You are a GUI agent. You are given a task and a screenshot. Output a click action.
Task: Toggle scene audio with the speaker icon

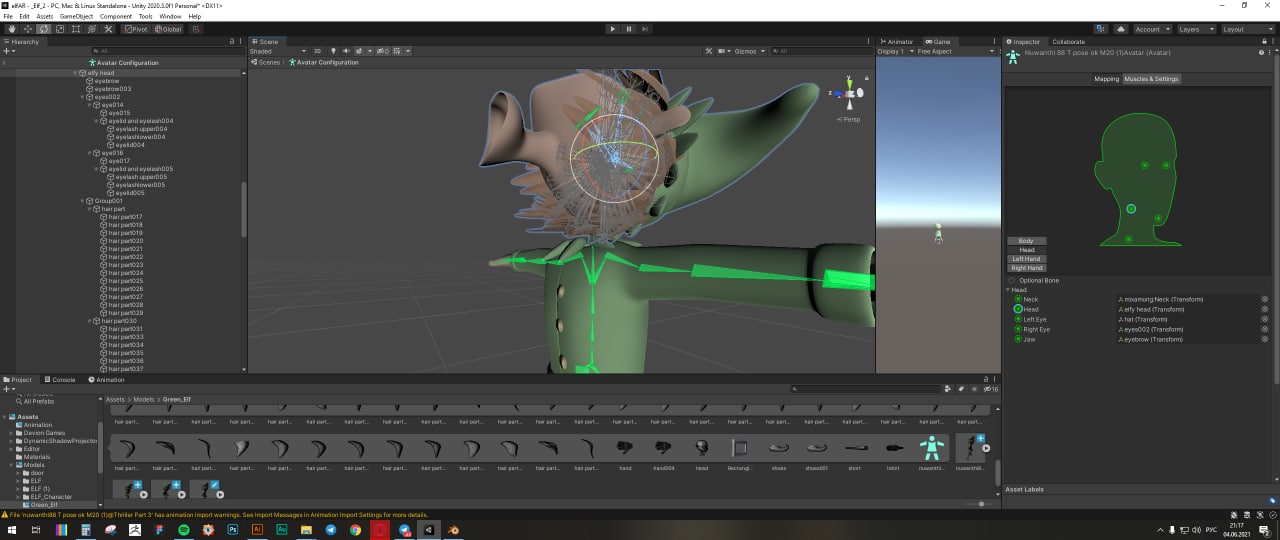point(345,50)
